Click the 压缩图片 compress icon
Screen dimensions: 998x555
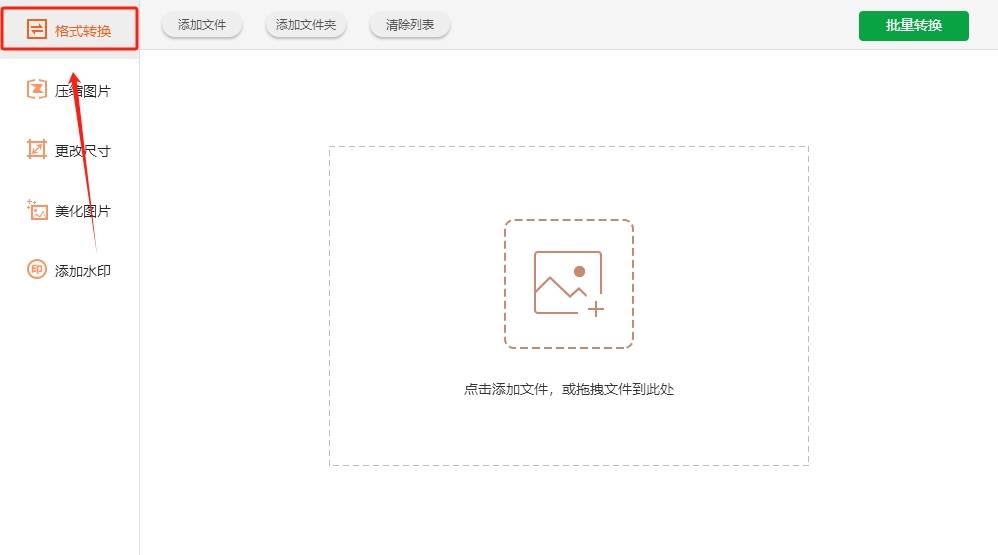coord(37,90)
